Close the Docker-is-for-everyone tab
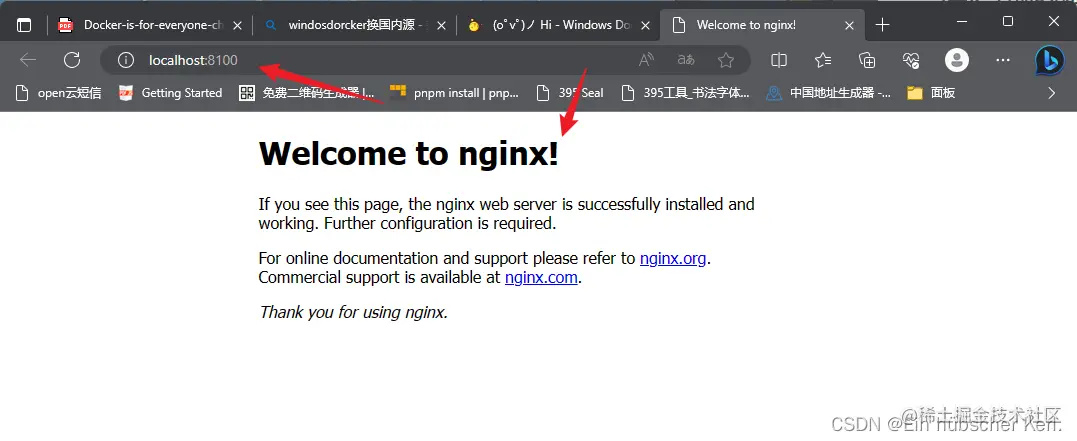This screenshot has height=441, width=1077. pyautogui.click(x=238, y=25)
